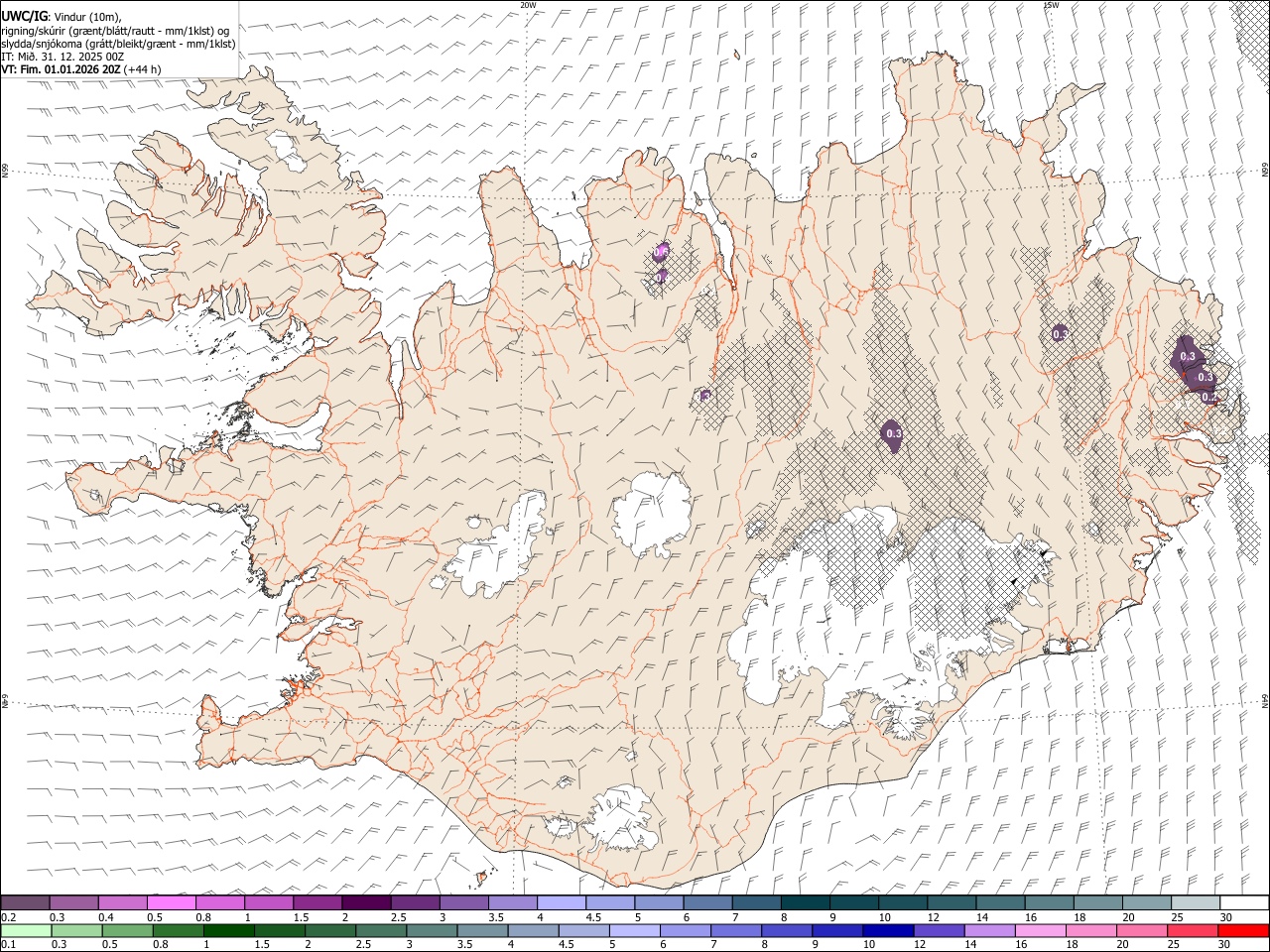This screenshot has height=952, width=1270.
Task: Click the 20W longitude label
Action: tap(528, 5)
